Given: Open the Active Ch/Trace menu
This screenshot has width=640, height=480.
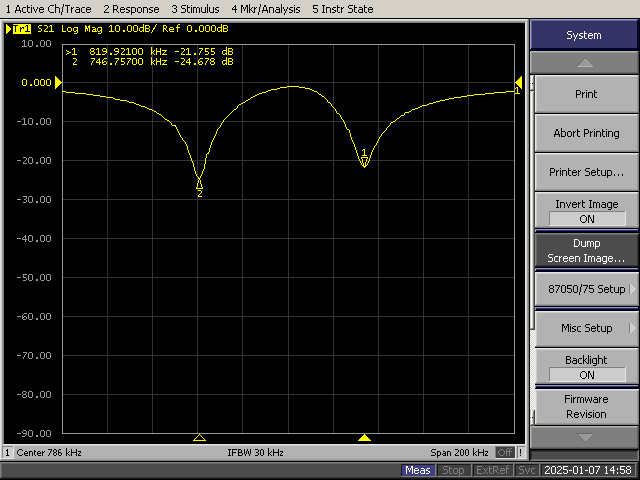Looking at the screenshot, I should 49,9.
